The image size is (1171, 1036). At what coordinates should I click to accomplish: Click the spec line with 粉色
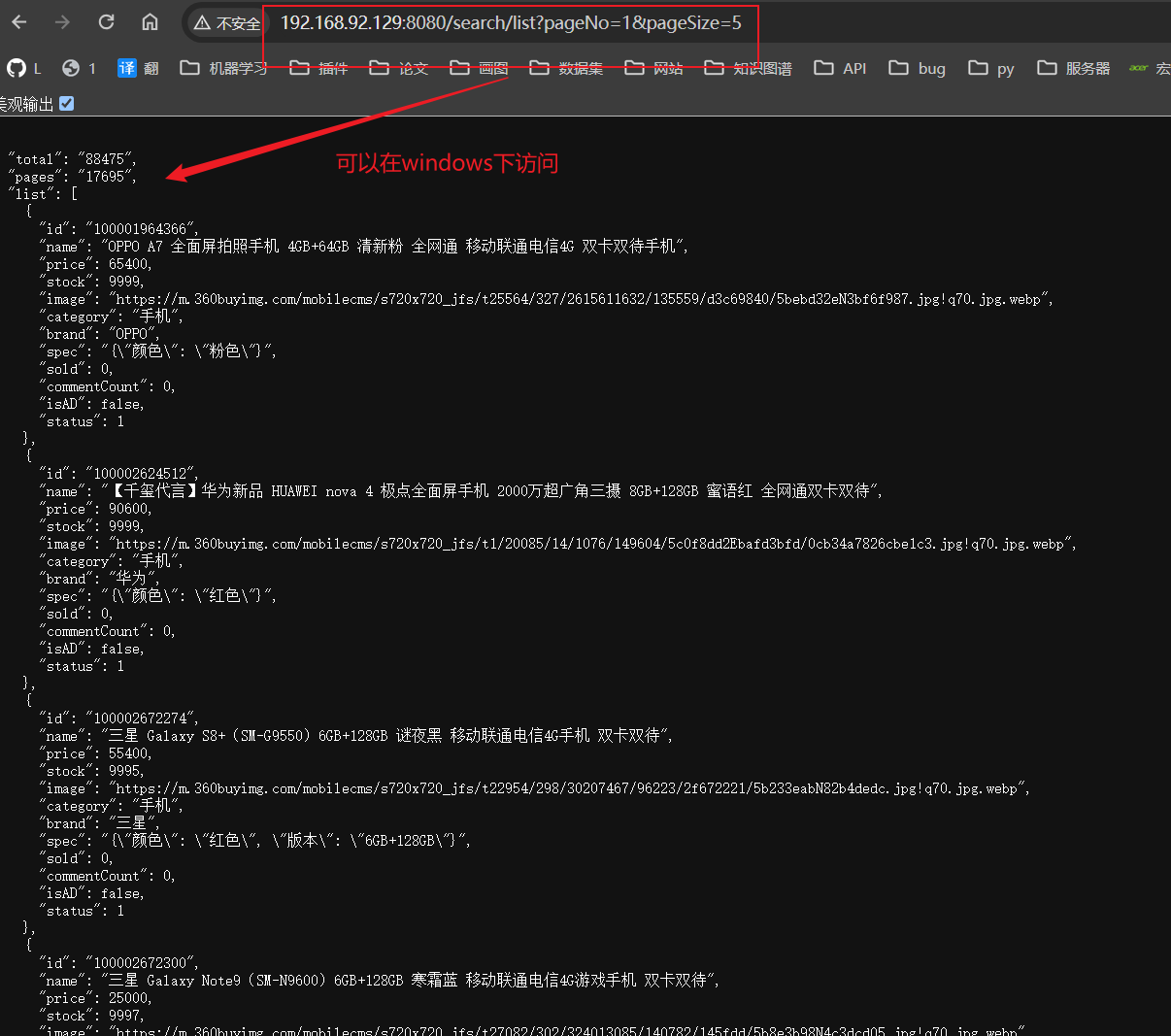pos(157,351)
